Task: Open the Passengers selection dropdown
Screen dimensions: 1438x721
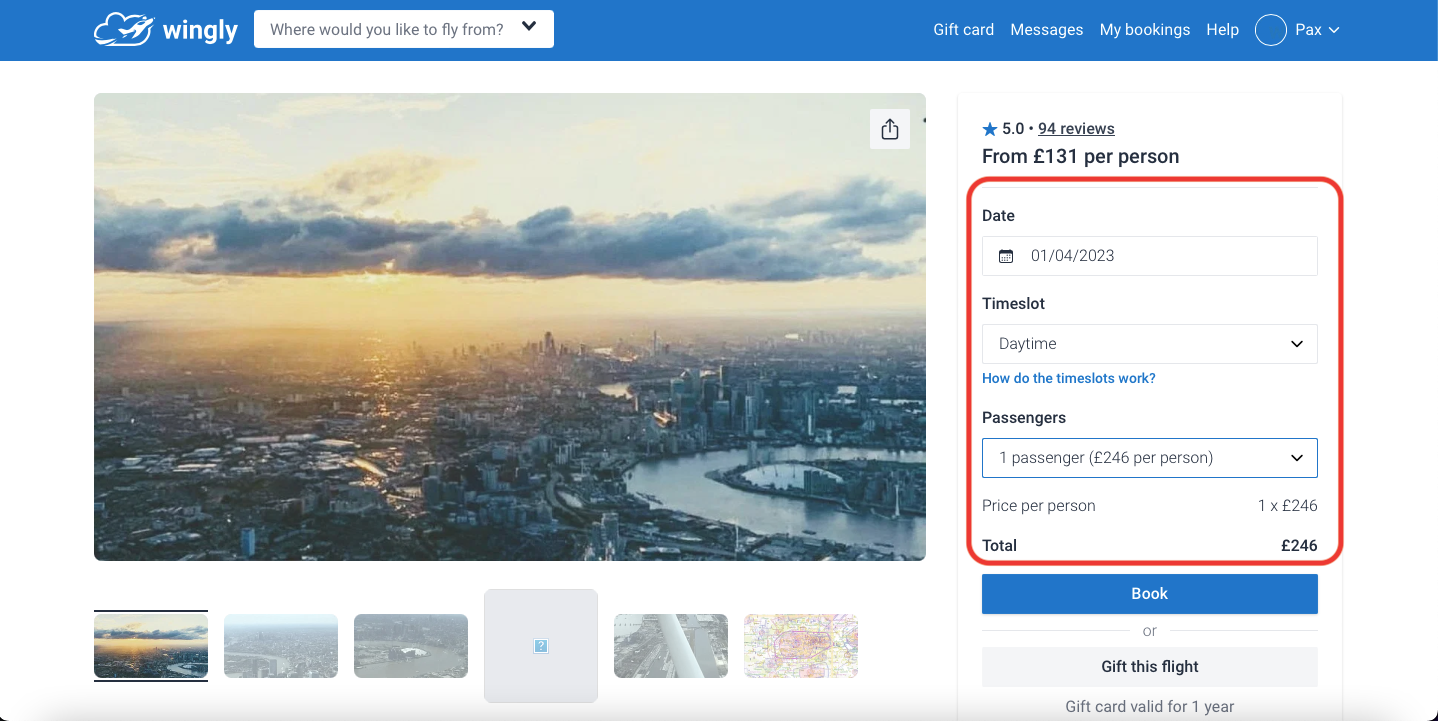Action: tap(1150, 458)
